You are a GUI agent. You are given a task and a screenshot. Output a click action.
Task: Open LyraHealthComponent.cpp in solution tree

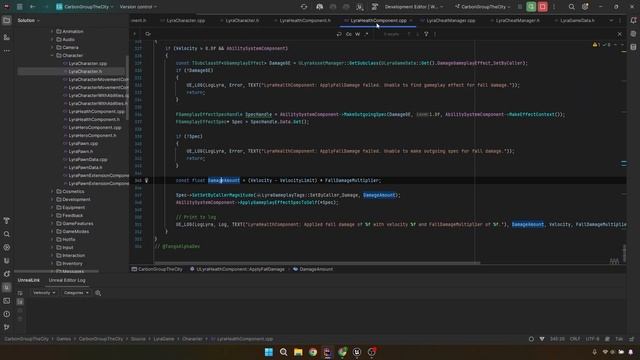[x=96, y=111]
